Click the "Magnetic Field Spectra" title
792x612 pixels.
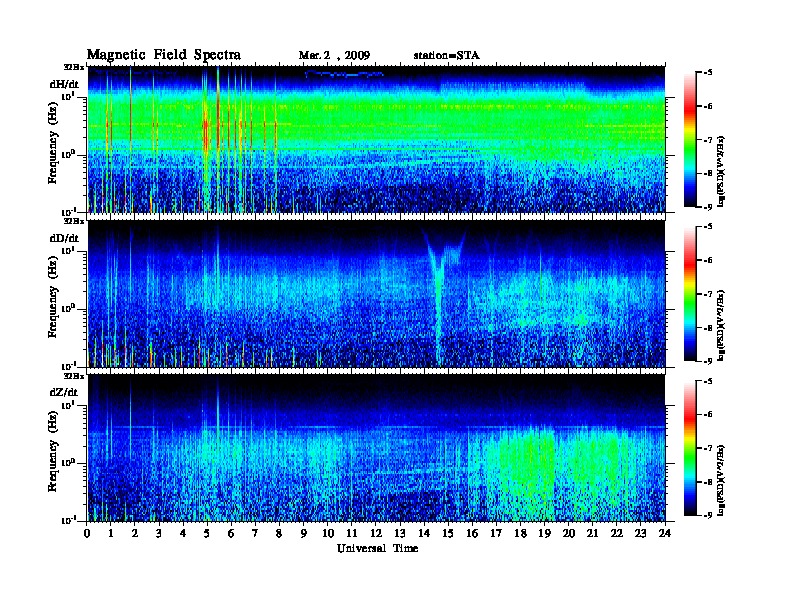tap(164, 55)
